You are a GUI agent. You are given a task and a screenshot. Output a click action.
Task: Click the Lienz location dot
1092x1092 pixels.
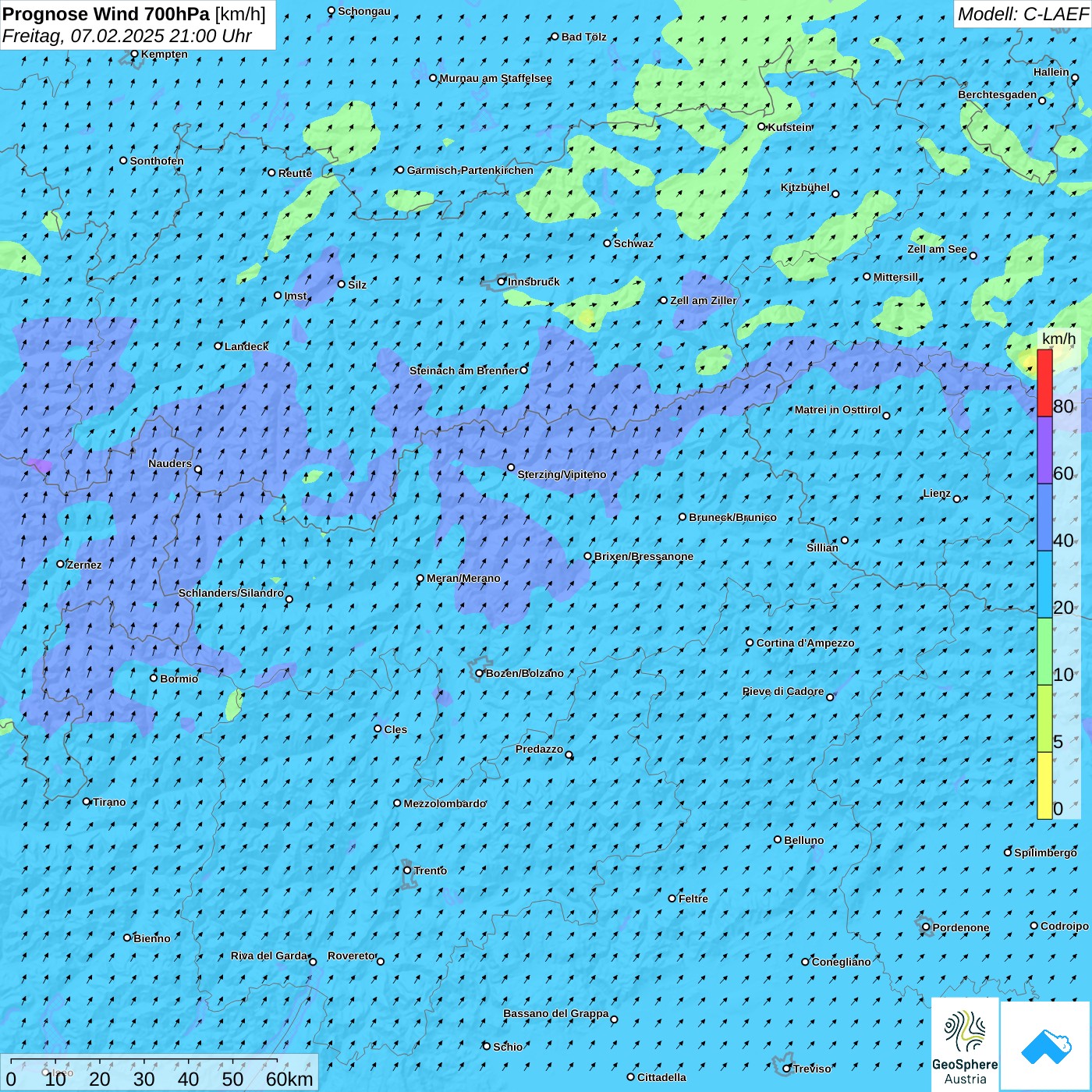click(957, 499)
